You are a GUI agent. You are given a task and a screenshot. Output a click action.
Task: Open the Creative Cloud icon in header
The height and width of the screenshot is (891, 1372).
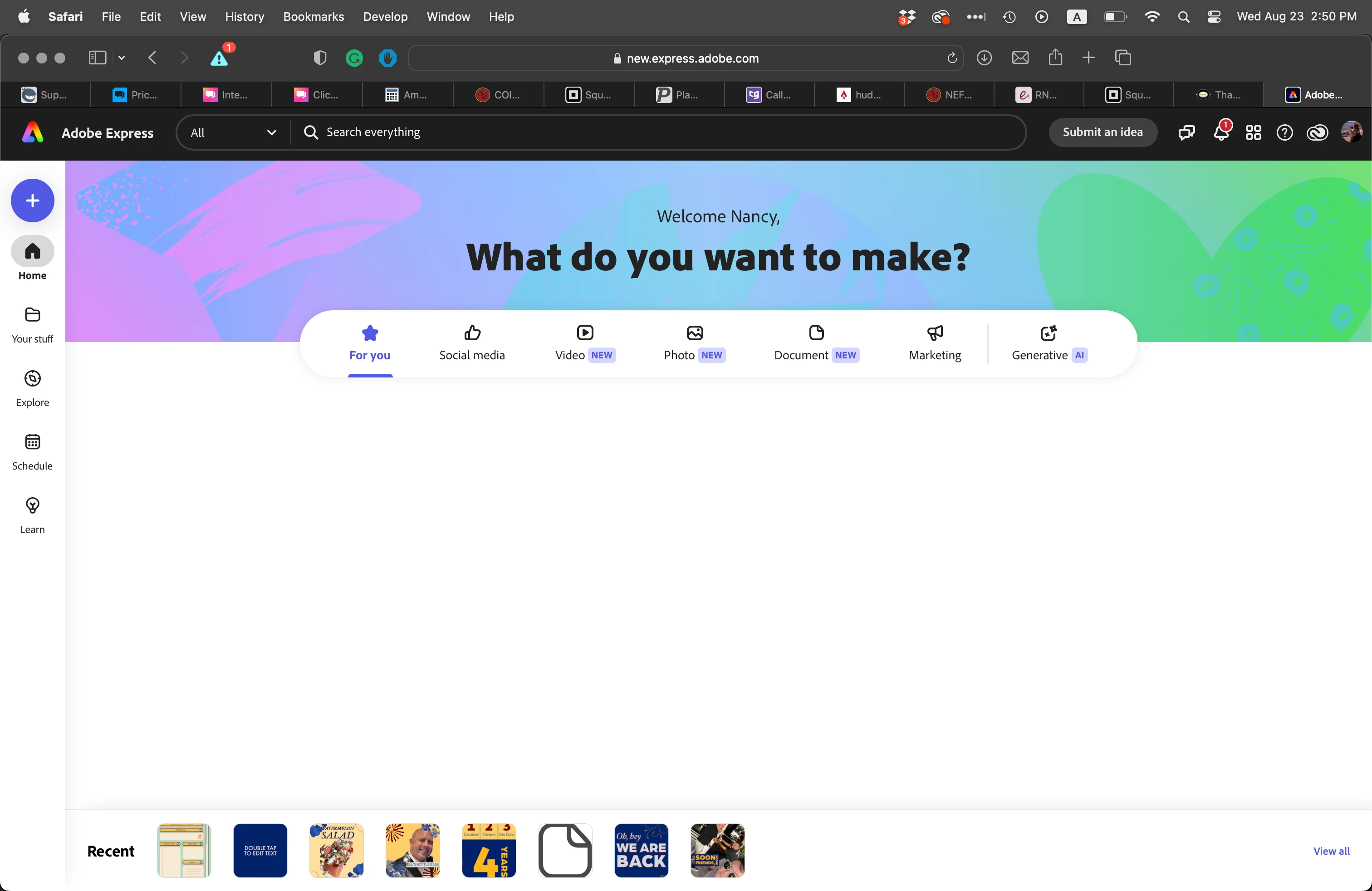point(1317,132)
